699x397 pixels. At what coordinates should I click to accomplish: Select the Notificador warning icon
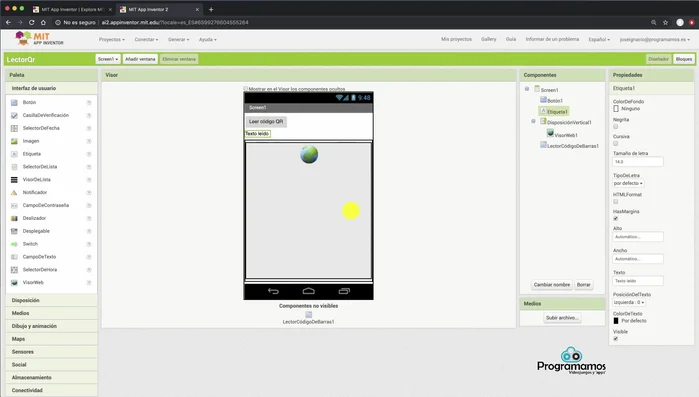point(14,192)
